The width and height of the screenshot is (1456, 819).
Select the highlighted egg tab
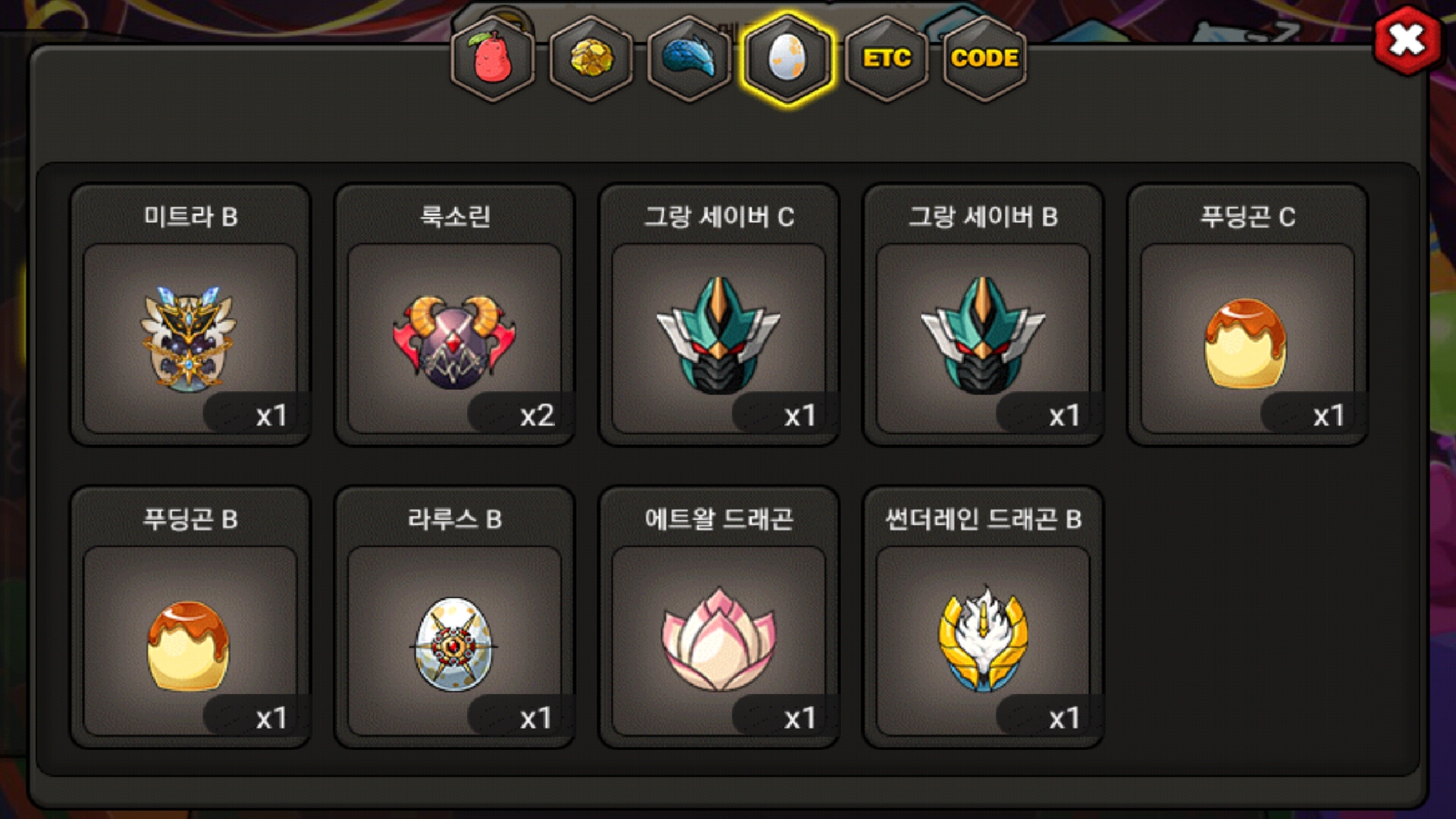click(788, 58)
